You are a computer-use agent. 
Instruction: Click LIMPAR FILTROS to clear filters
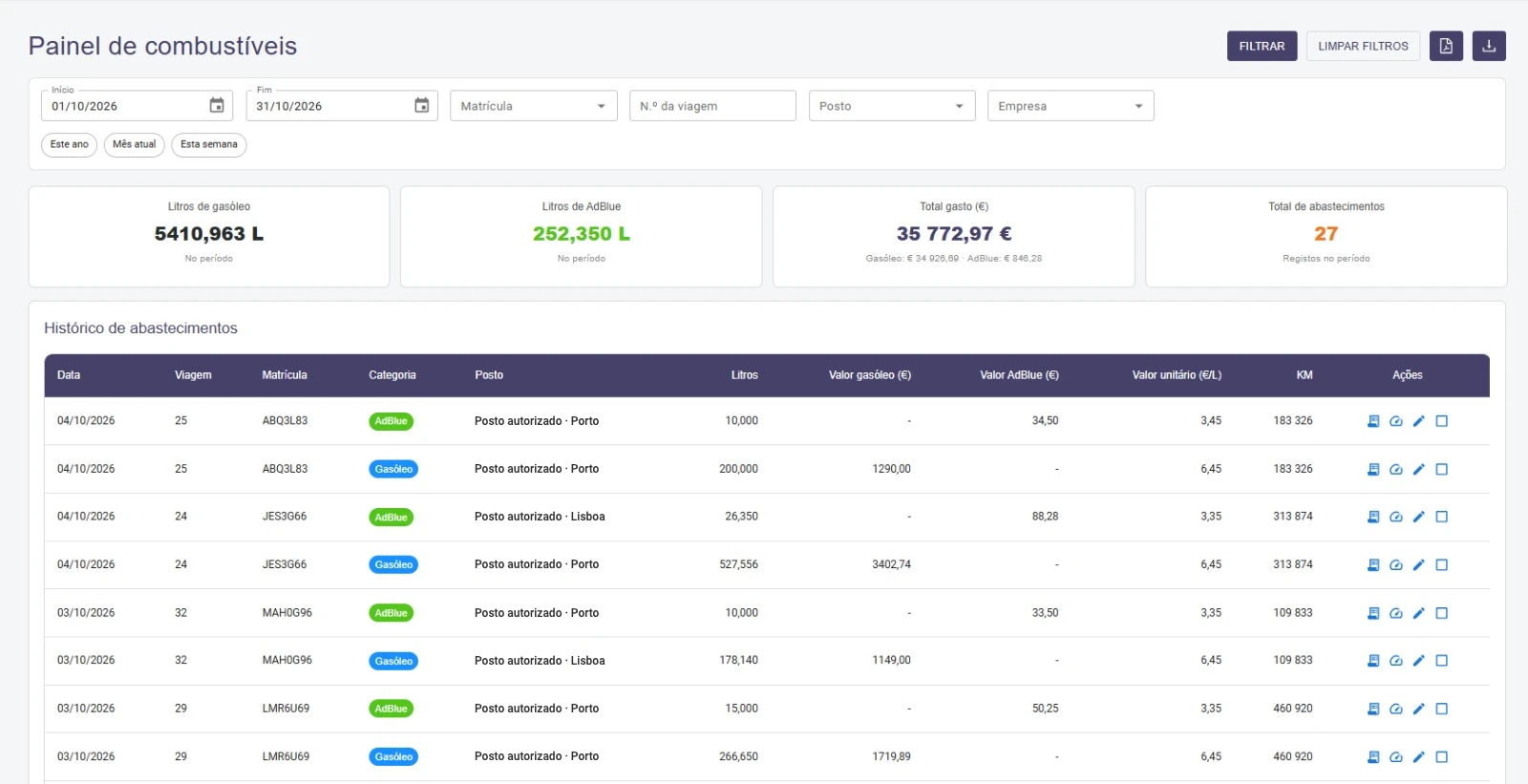click(x=1363, y=46)
